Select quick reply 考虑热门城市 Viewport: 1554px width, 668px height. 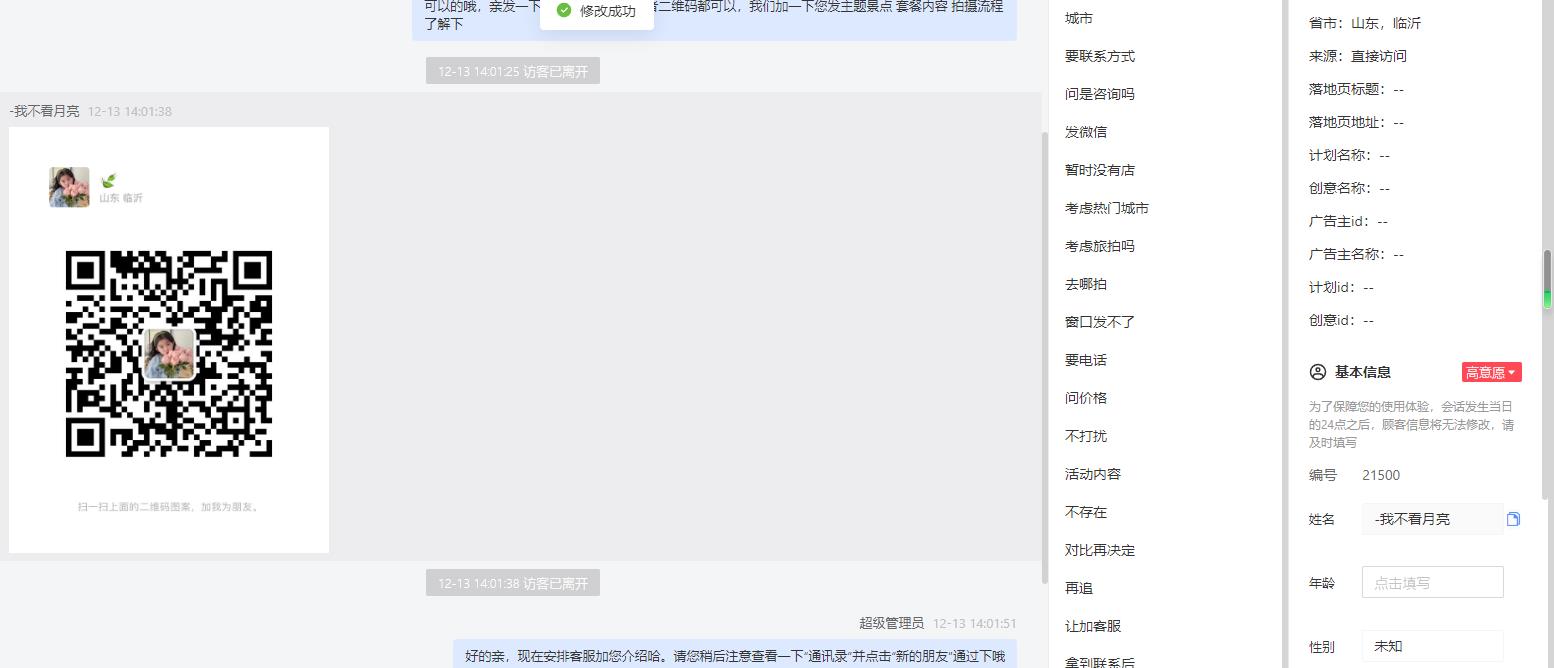(1107, 208)
